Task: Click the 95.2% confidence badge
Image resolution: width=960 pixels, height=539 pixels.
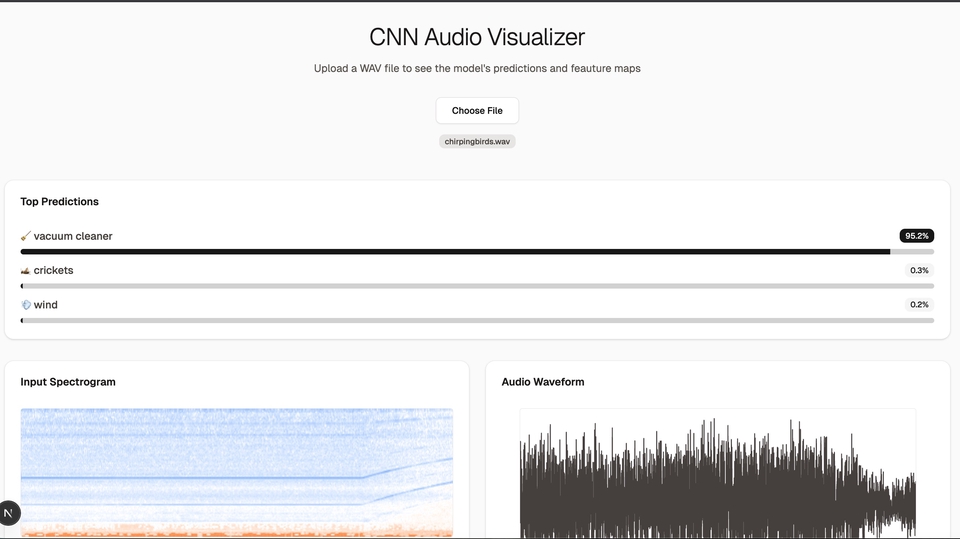Action: pyautogui.click(x=916, y=236)
